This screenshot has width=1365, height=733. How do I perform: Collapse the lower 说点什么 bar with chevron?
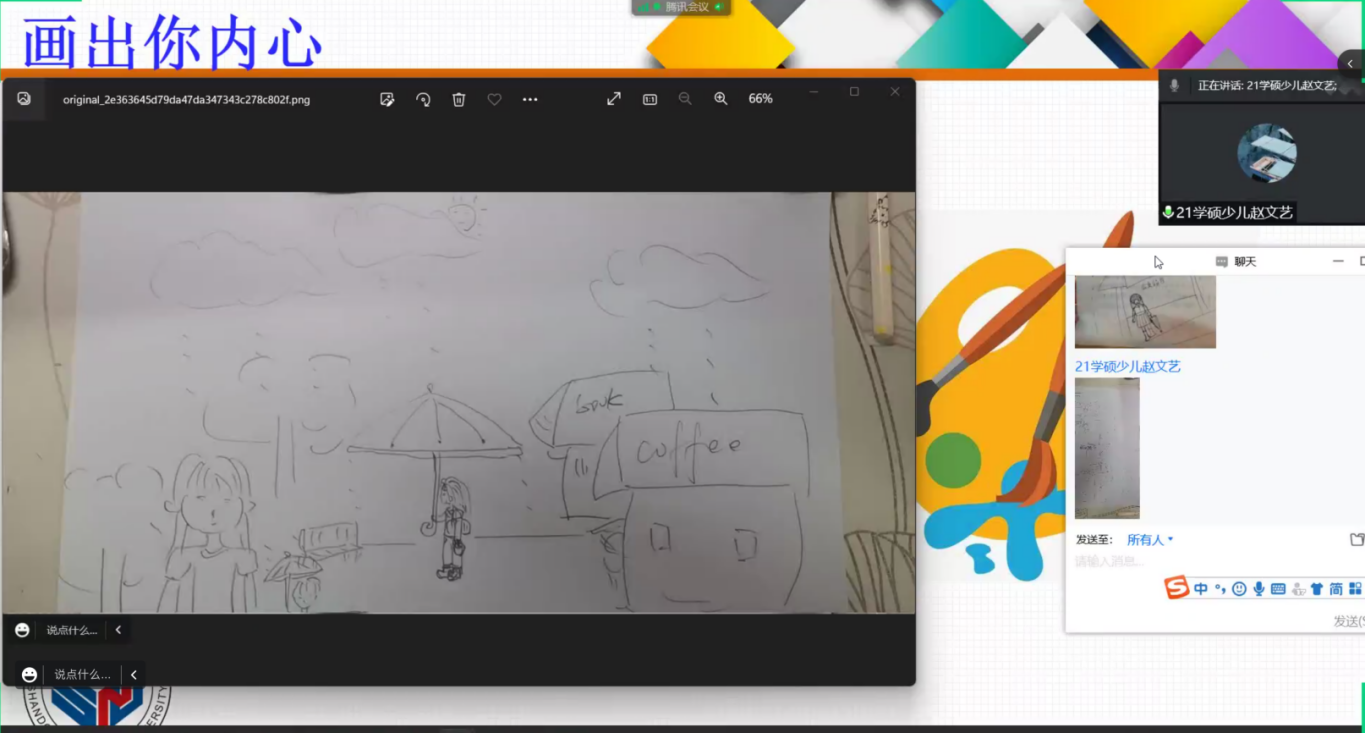click(x=134, y=675)
